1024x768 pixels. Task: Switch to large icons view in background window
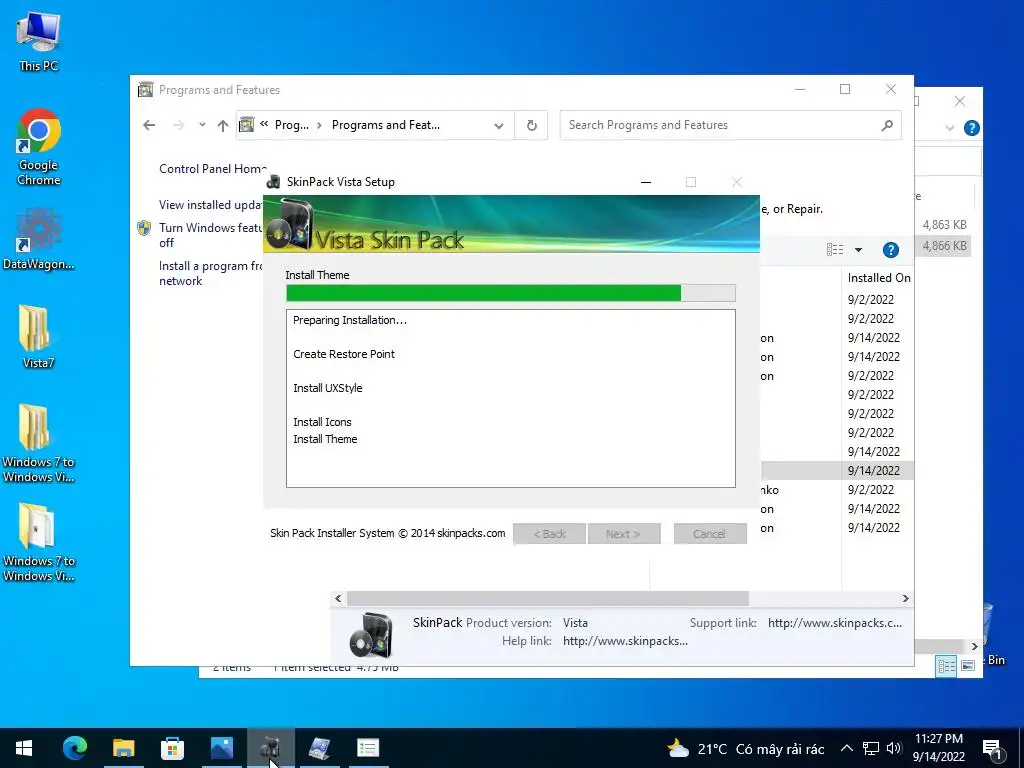pyautogui.click(x=968, y=665)
